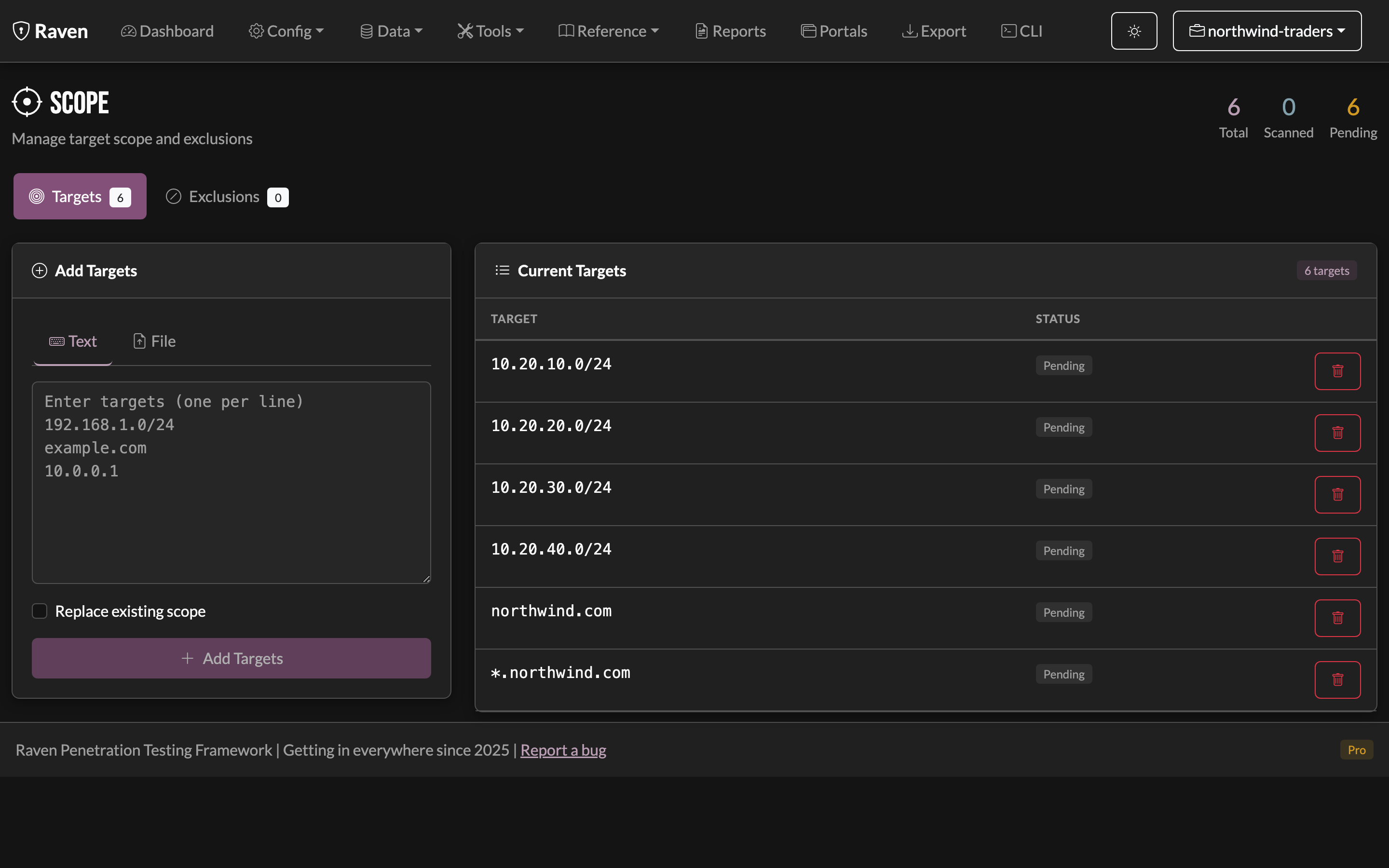Click the Reference book icon

566,31
